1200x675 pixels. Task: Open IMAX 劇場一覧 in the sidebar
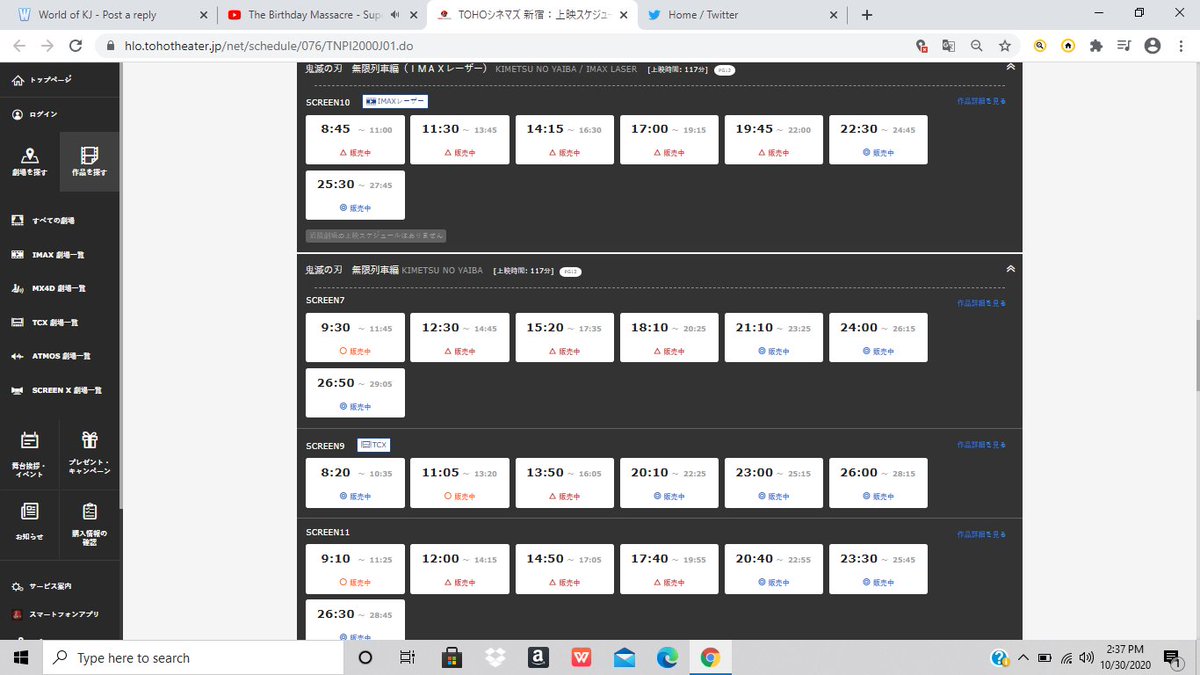pos(47,254)
